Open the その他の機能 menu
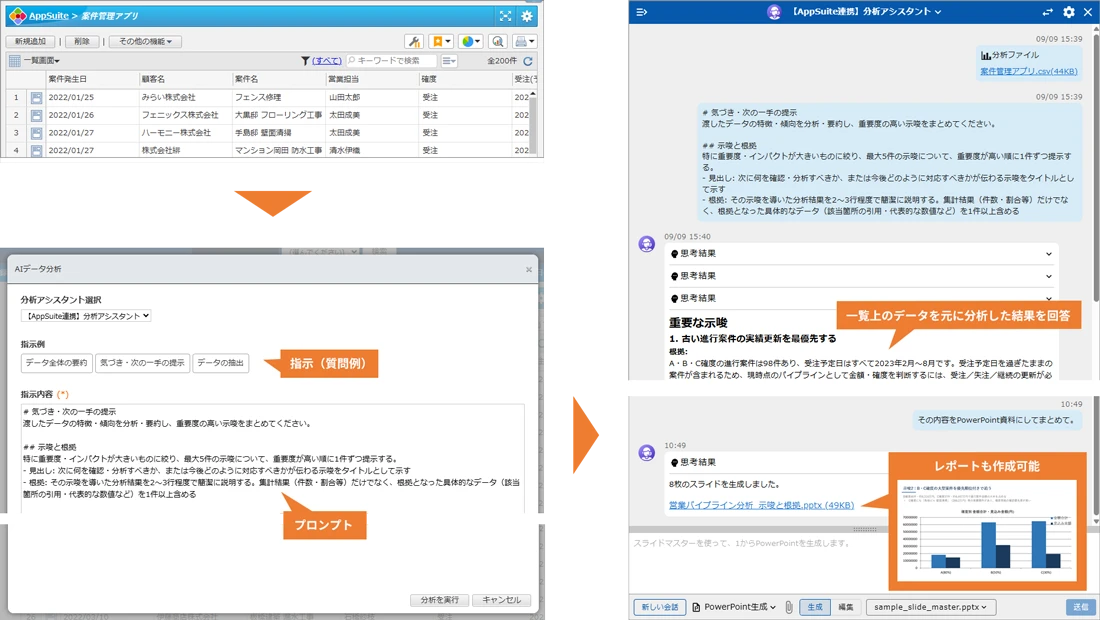Image resolution: width=1100 pixels, height=620 pixels. coord(145,41)
